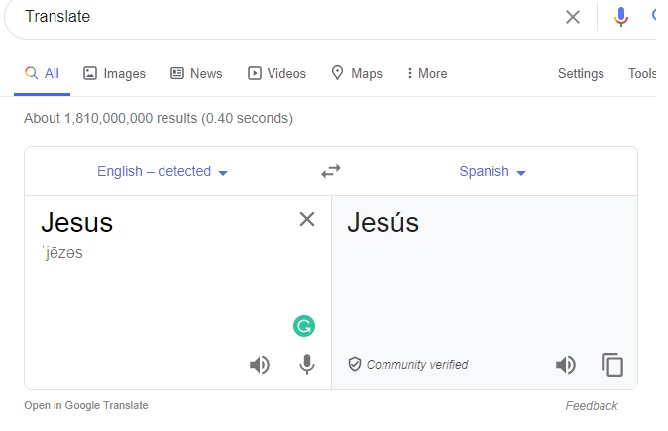The height and width of the screenshot is (431, 668).
Task: Swap source and target languages
Action: coord(331,171)
